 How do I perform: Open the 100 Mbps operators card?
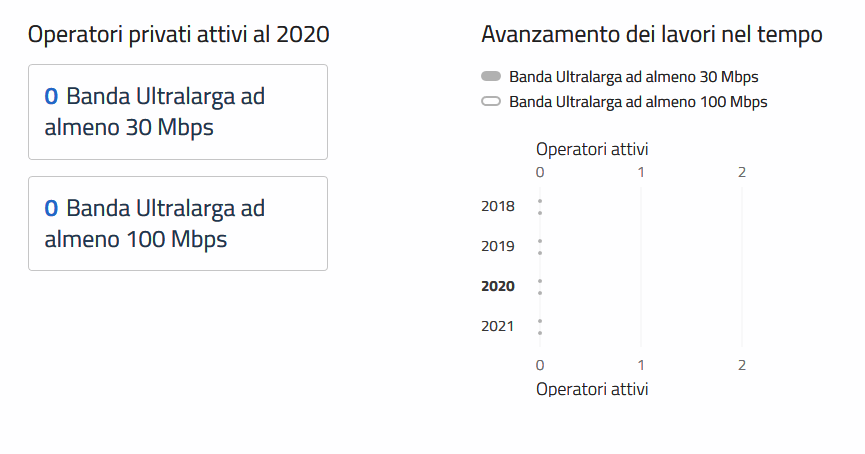tap(178, 224)
